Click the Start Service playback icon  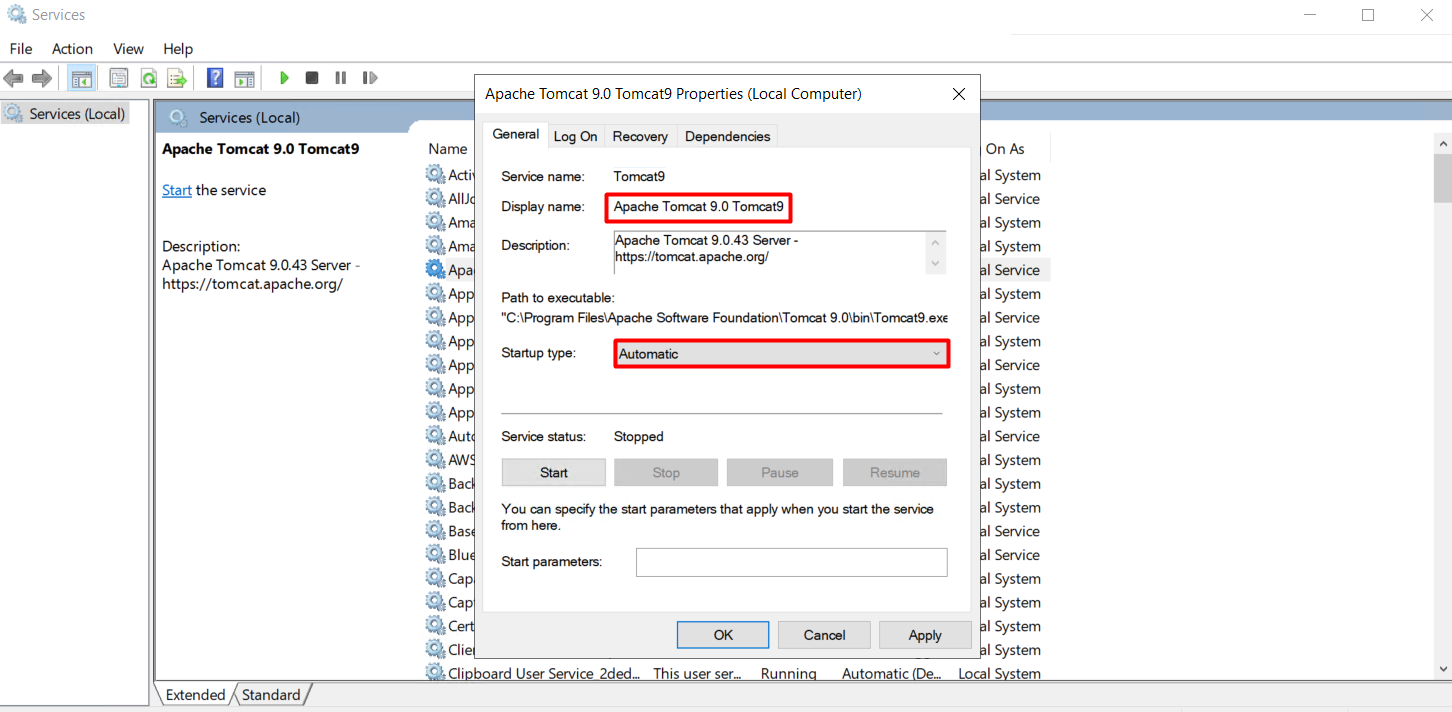284,77
